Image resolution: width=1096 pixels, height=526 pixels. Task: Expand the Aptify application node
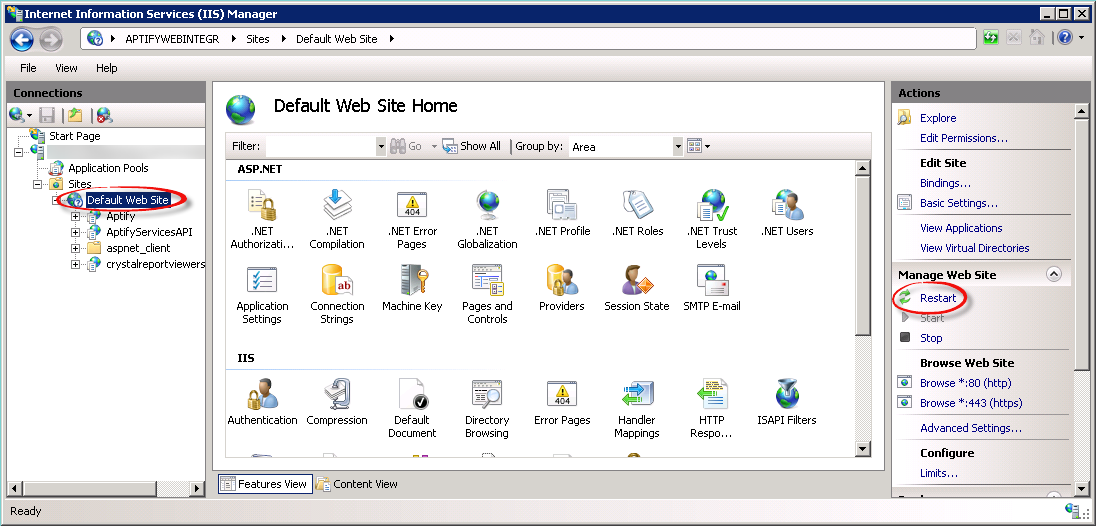(75, 217)
